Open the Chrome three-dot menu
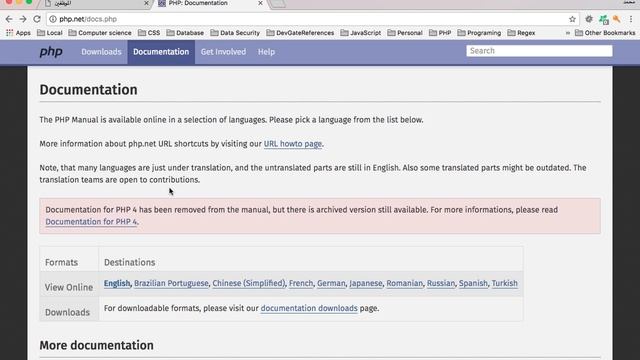This screenshot has width=640, height=360. 631,19
